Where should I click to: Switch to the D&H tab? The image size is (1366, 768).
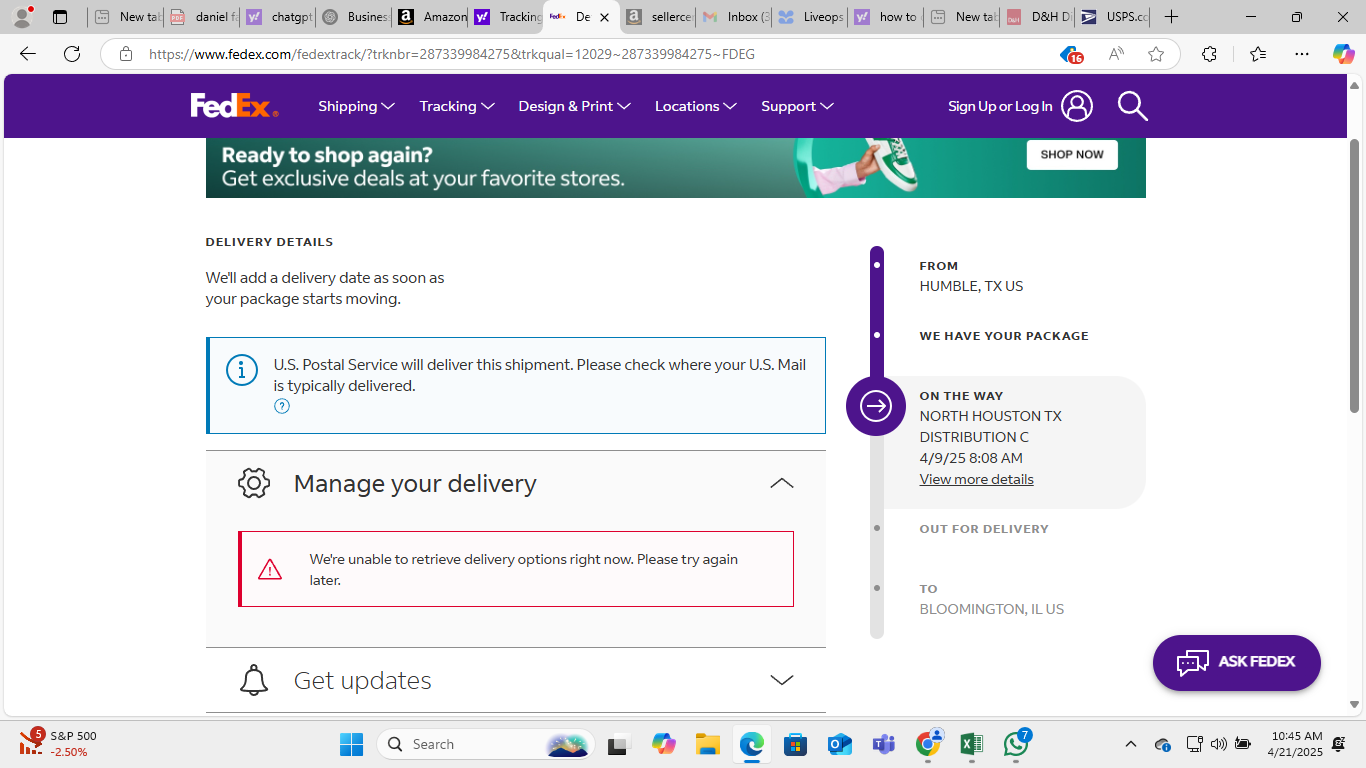coord(1037,17)
